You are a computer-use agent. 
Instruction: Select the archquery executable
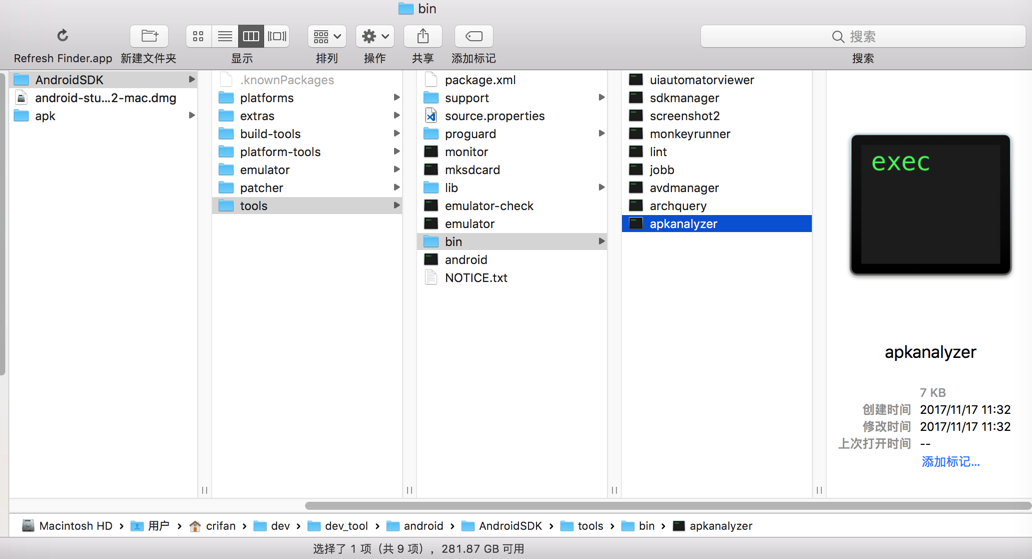point(717,205)
